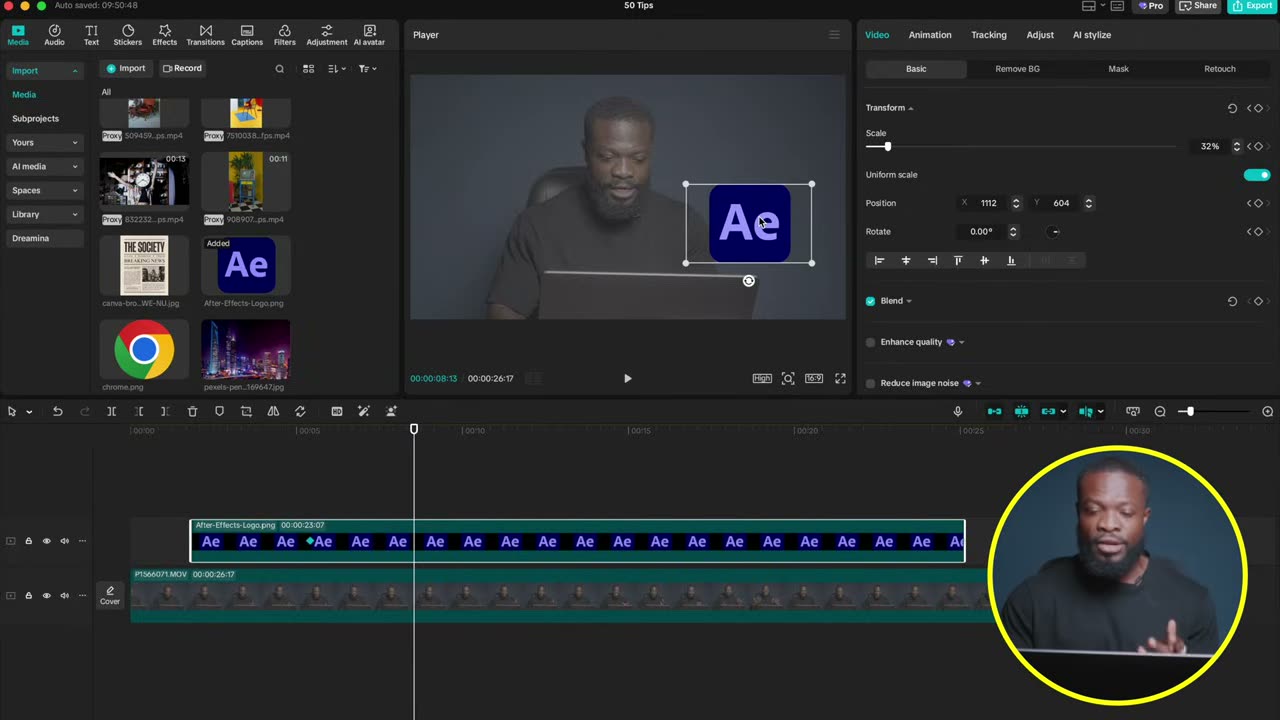The height and width of the screenshot is (720, 1280).
Task: Open the Adjustment panel
Action: [327, 35]
